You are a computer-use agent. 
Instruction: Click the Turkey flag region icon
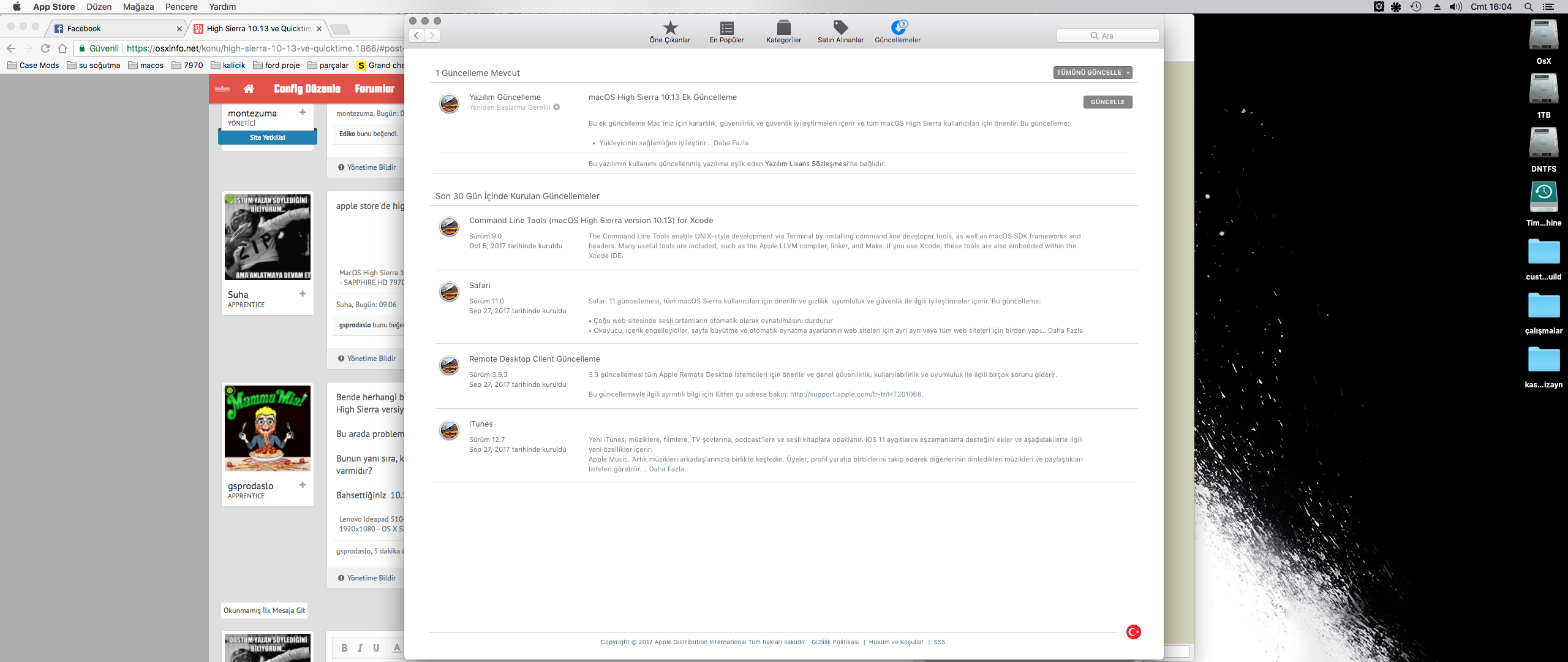pos(1133,632)
